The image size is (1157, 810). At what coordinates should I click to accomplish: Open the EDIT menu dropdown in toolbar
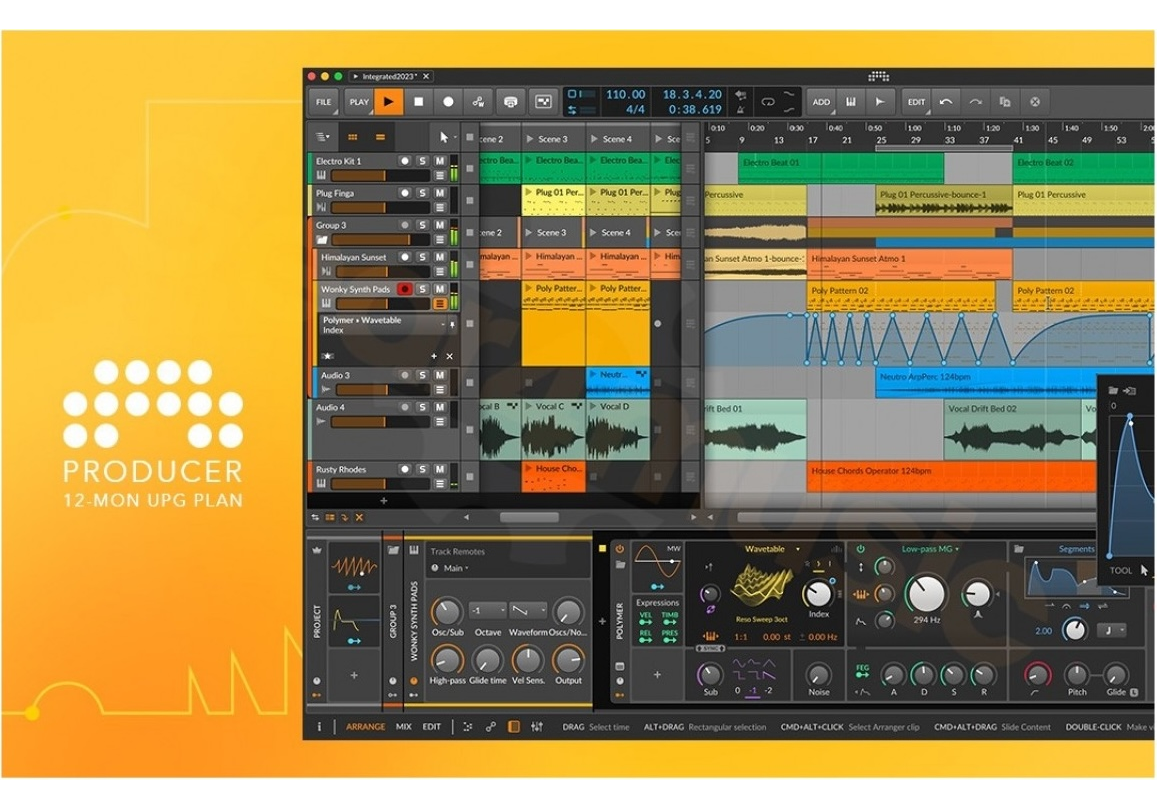916,102
